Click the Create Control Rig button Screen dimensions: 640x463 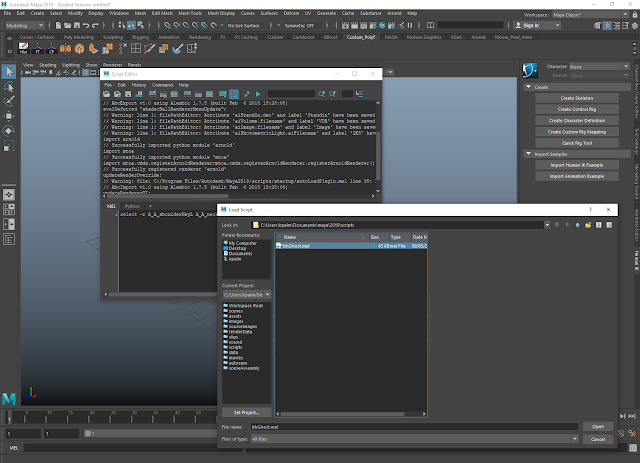coord(577,109)
